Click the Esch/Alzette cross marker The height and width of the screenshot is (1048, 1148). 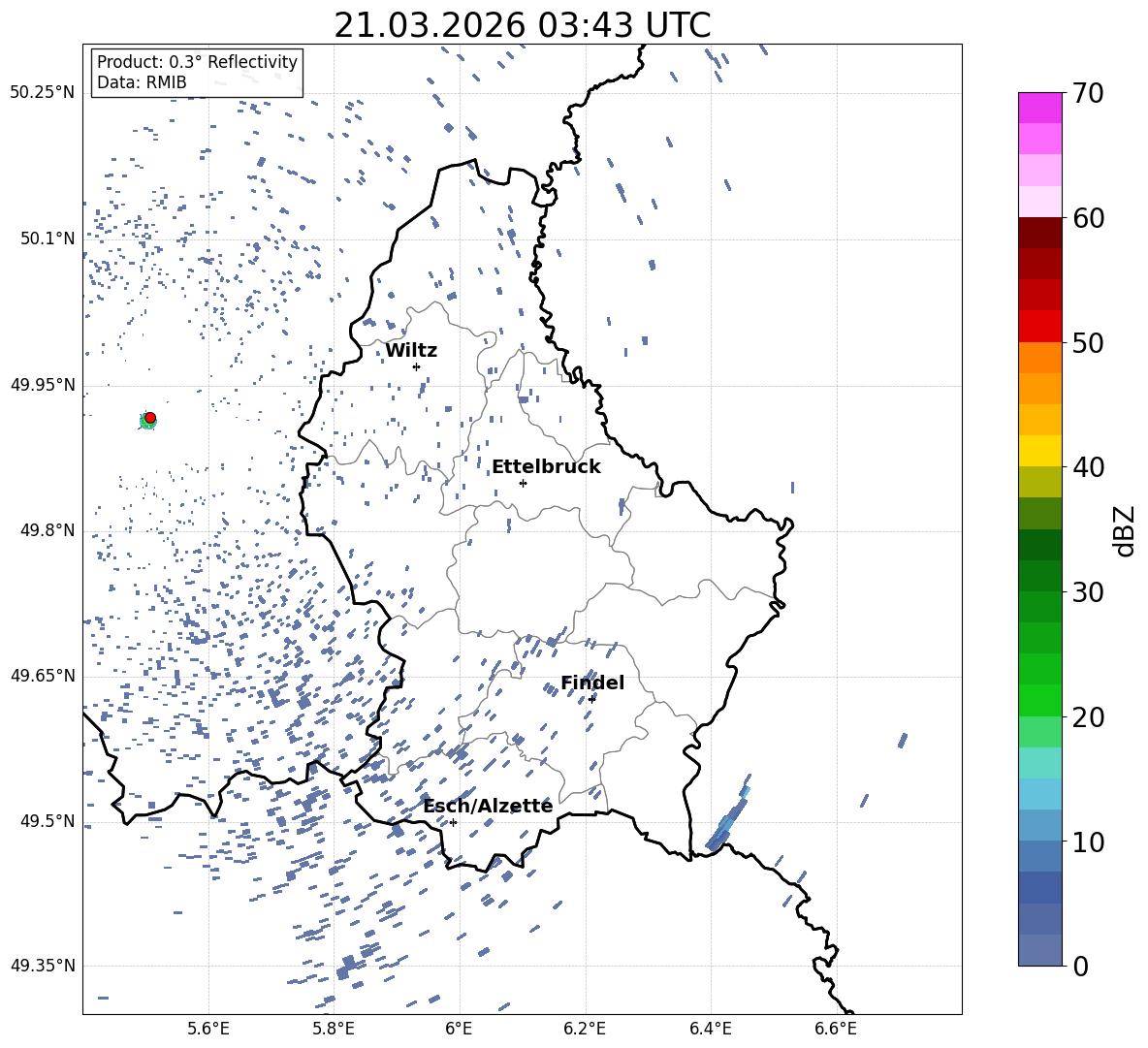(x=453, y=822)
